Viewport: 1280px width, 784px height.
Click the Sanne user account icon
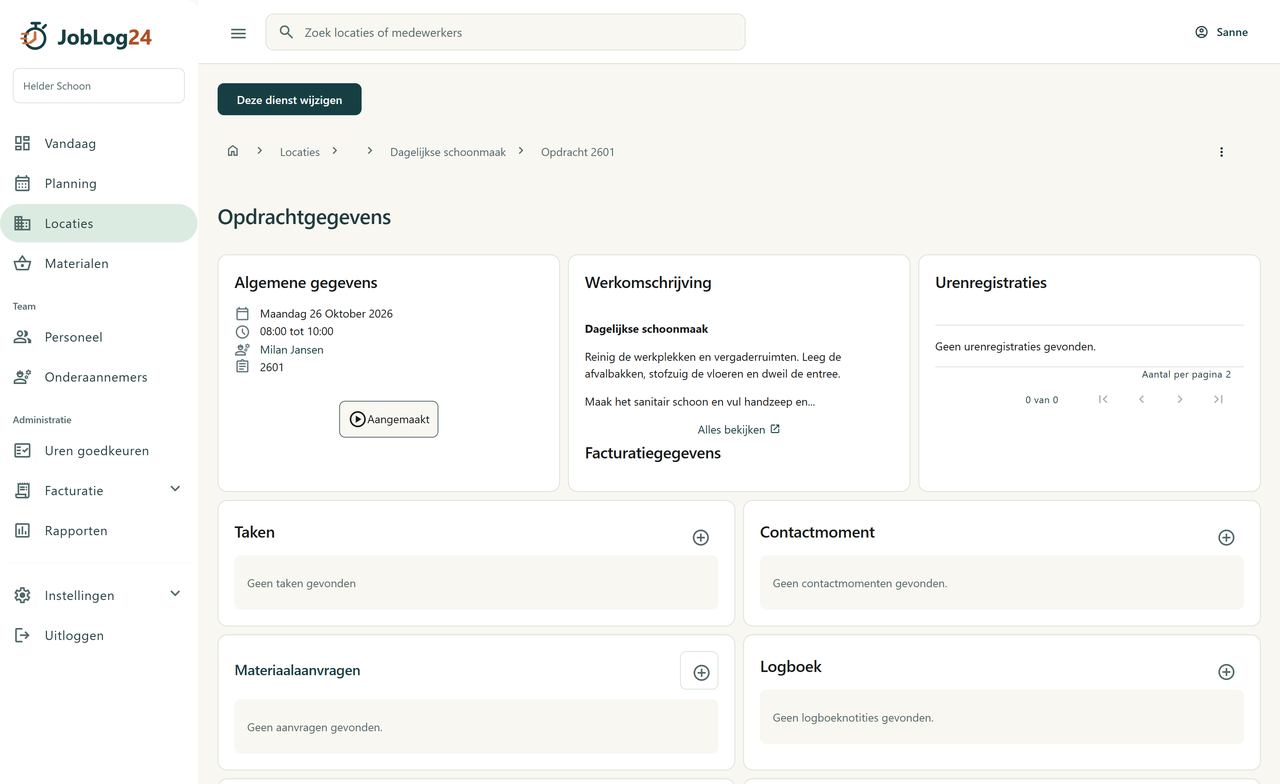pyautogui.click(x=1201, y=32)
